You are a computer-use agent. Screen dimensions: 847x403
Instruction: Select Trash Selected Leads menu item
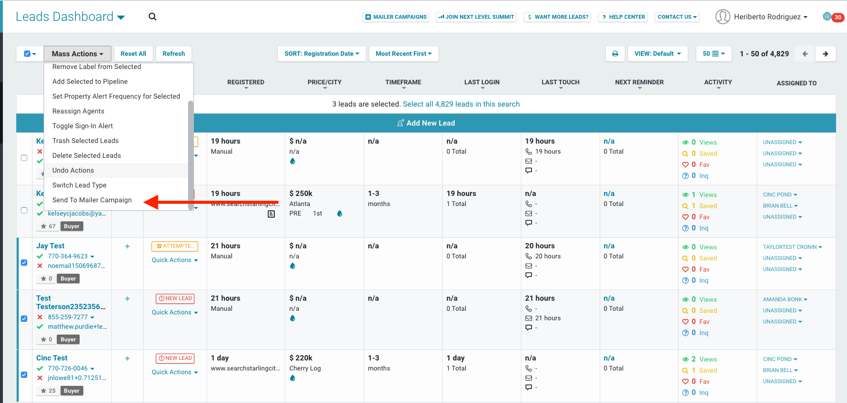85,140
